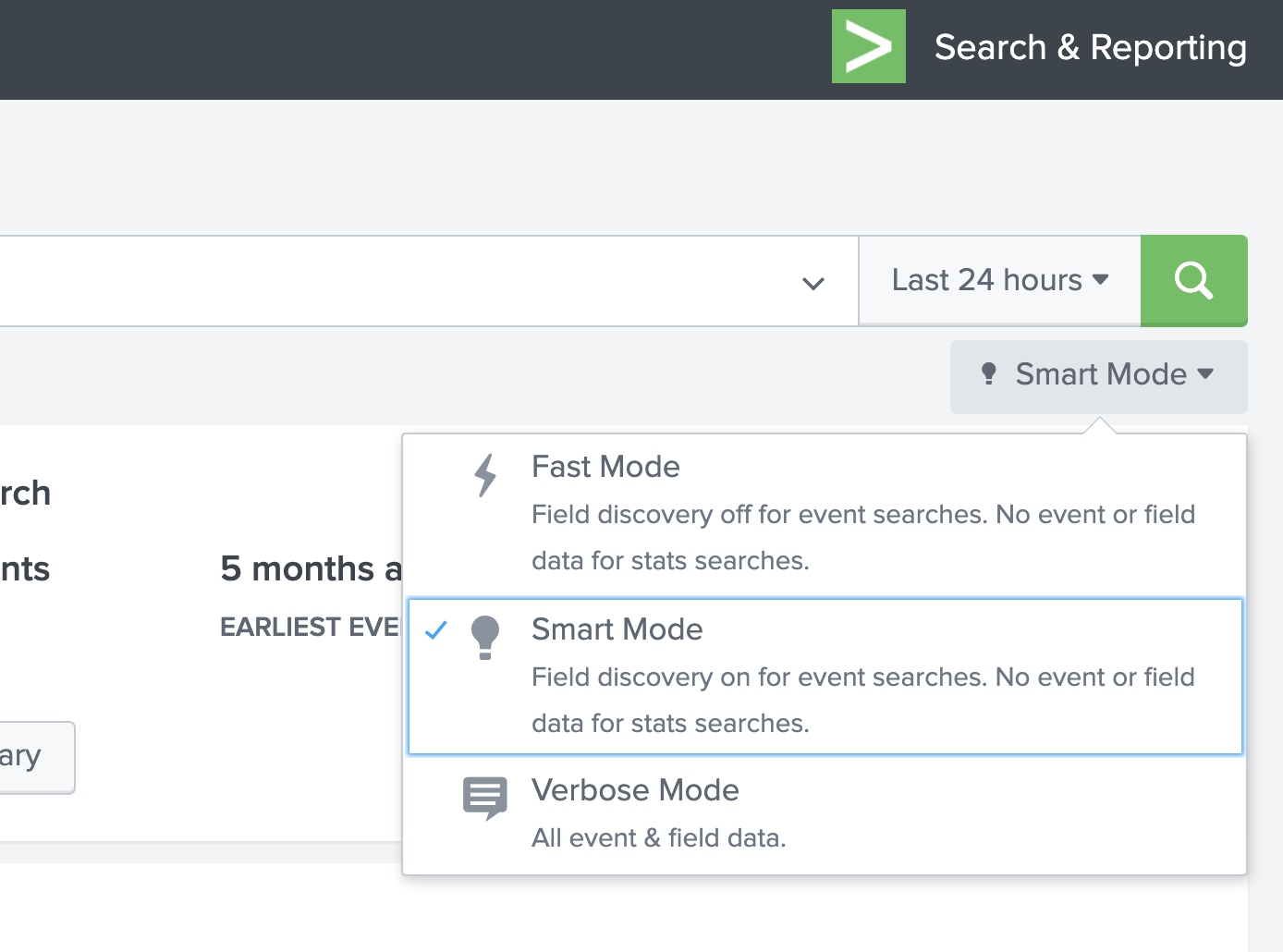The width and height of the screenshot is (1283, 952).
Task: Click the Smart Mode lightbulb icon in menu
Action: pos(485,638)
